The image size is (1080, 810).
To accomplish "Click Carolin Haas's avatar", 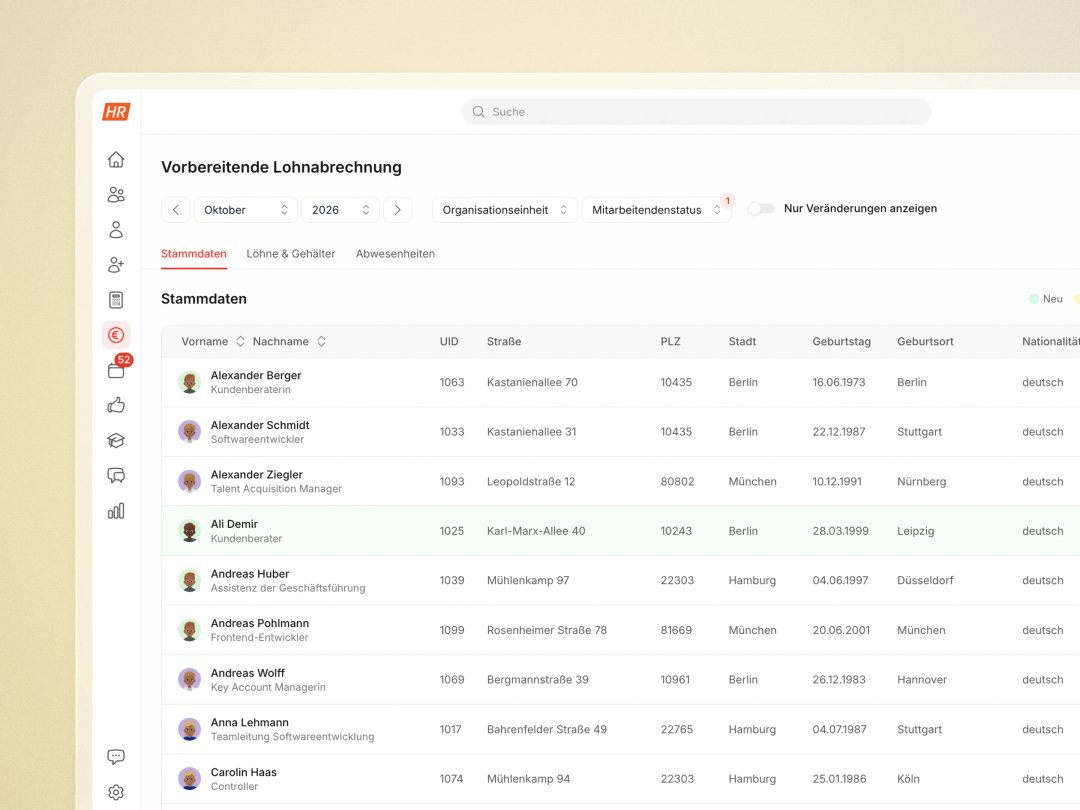I will (189, 778).
